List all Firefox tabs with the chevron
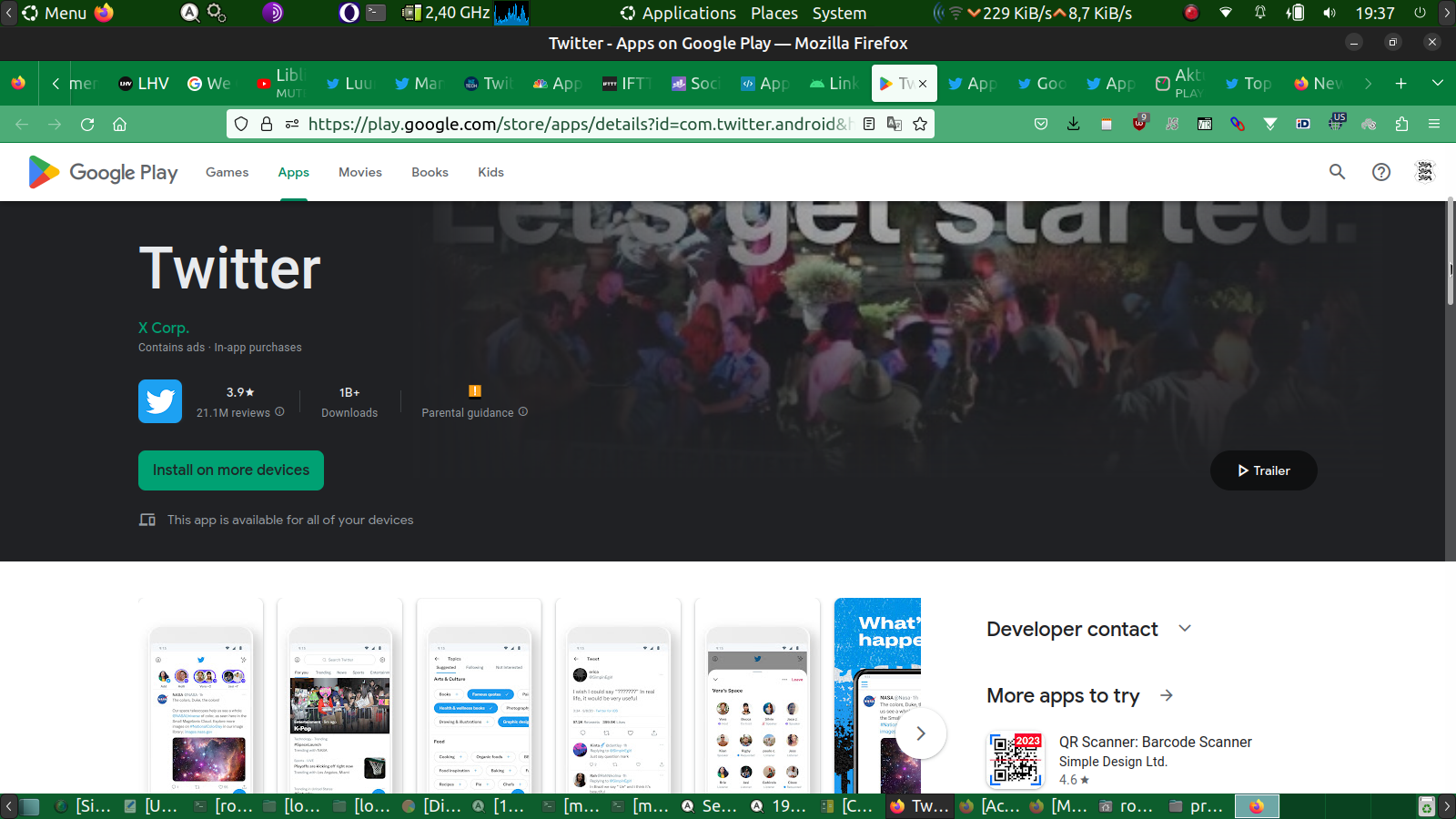 [1438, 84]
